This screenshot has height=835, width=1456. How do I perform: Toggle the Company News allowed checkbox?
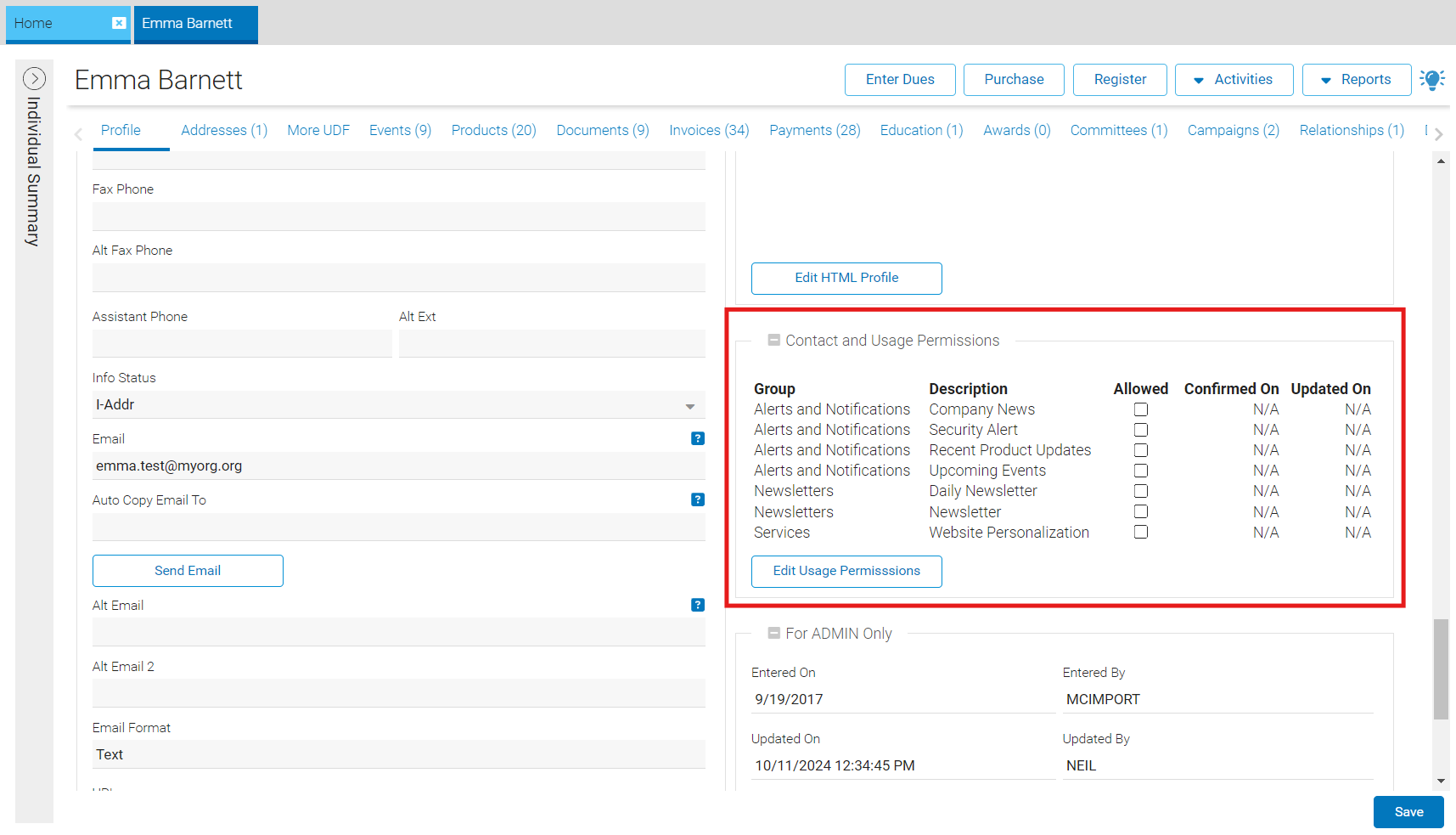(1141, 409)
